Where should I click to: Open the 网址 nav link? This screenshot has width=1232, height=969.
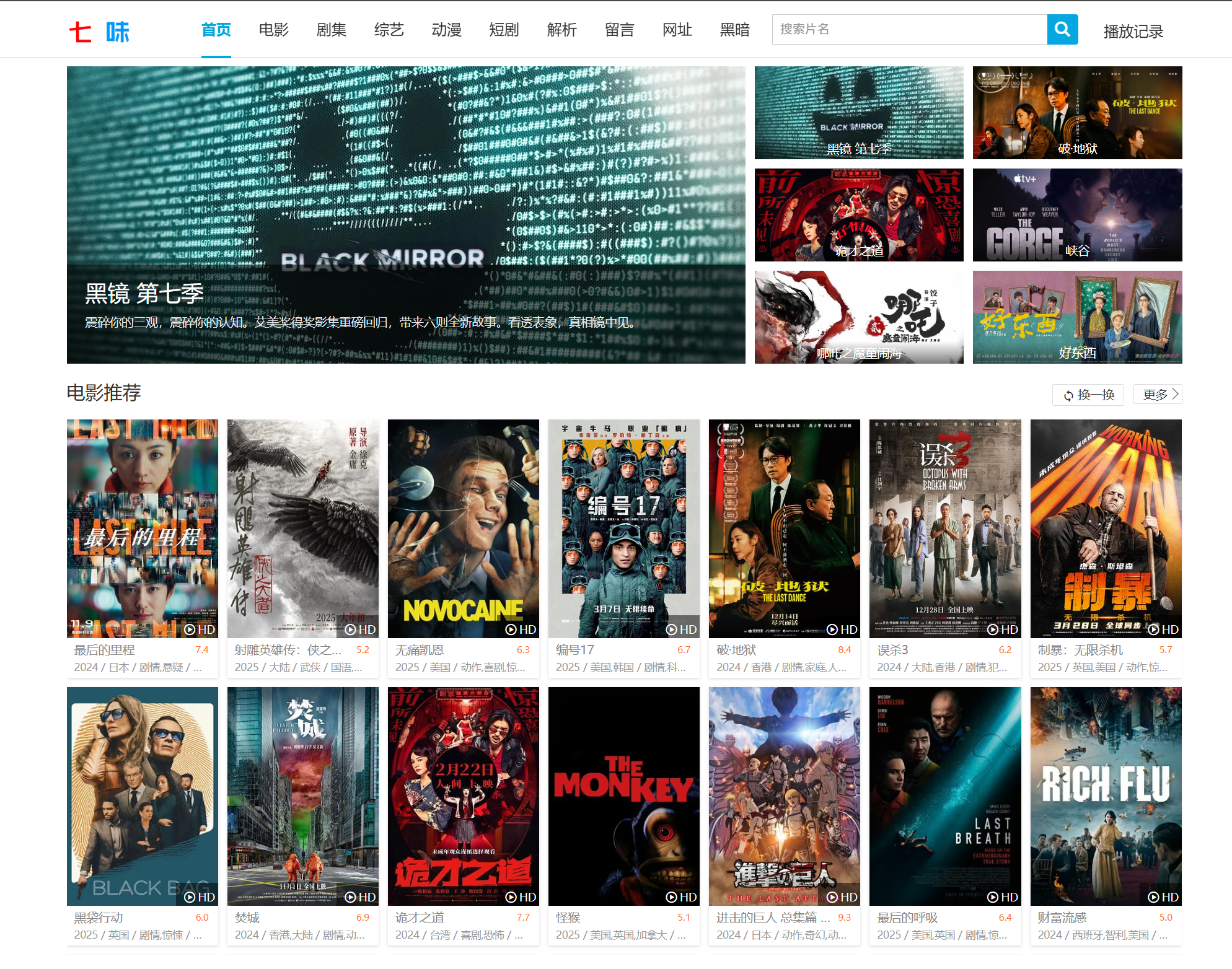pos(677,30)
